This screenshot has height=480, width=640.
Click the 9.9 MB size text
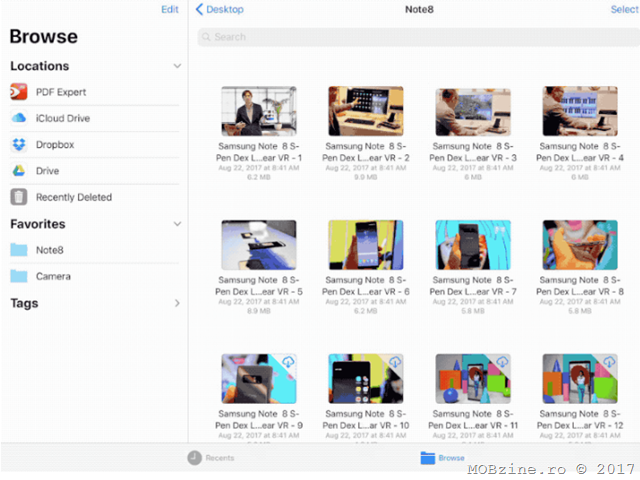pos(366,177)
